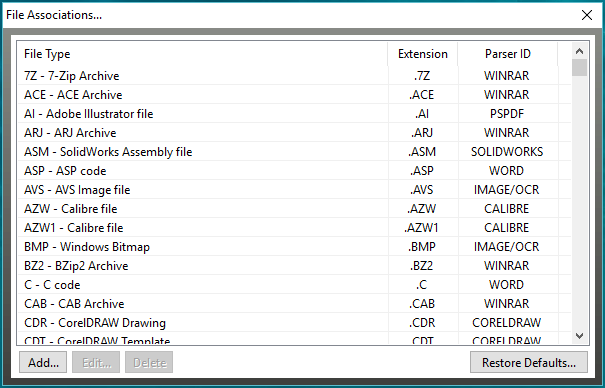The height and width of the screenshot is (388, 605).
Task: Select the '7Z - 7-Zip Archive' row
Action: point(294,76)
